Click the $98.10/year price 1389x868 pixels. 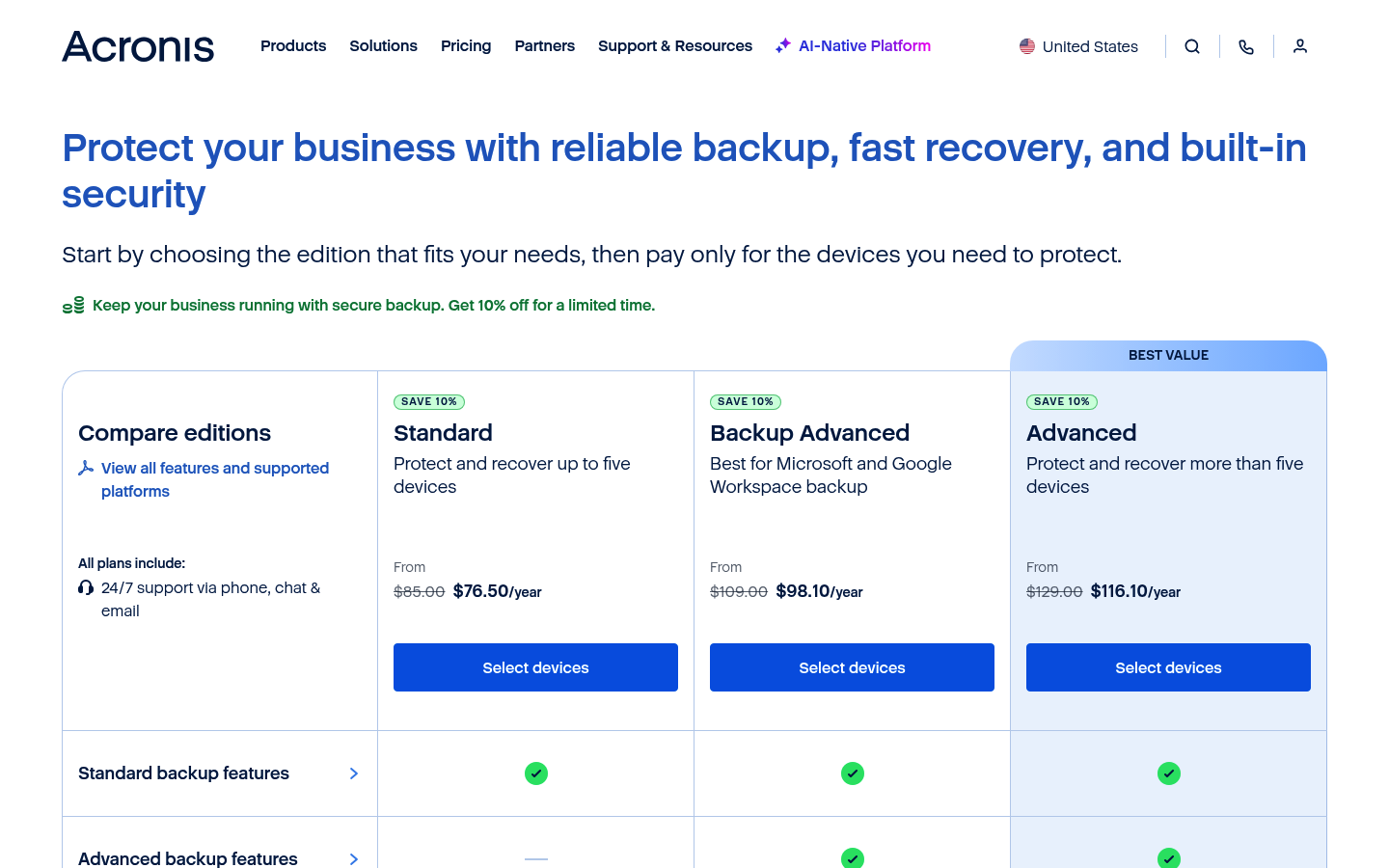(819, 591)
